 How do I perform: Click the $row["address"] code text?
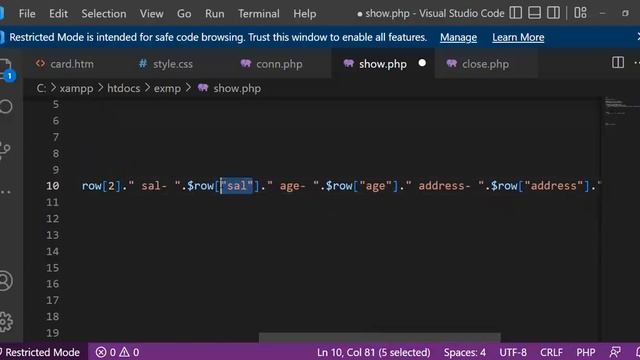point(540,186)
